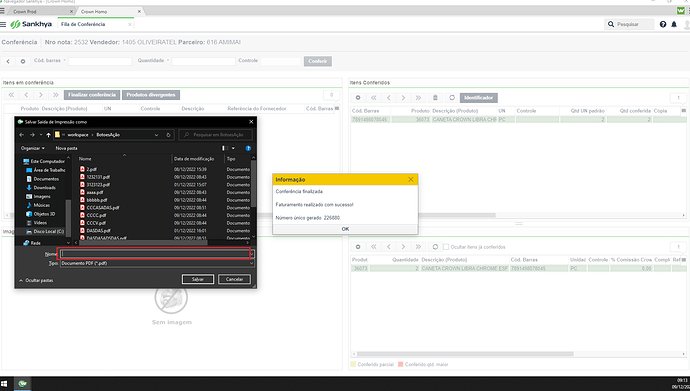Click the Salvar button
This screenshot has height=391, width=690.
(198, 279)
